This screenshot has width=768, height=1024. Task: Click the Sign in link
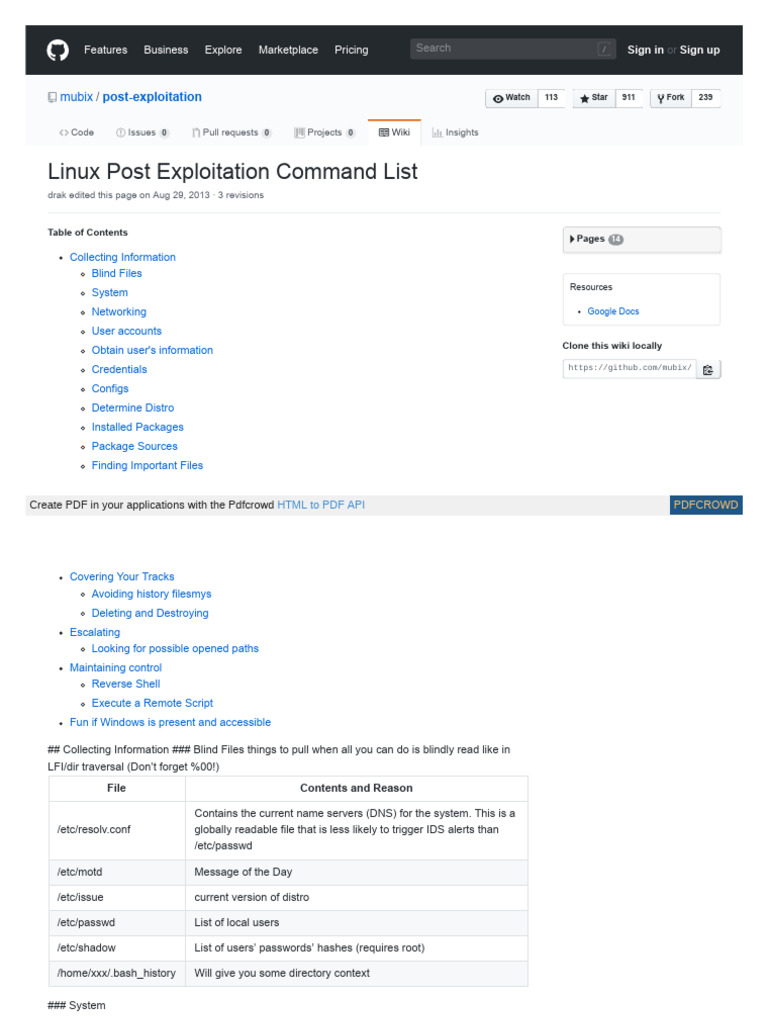tap(645, 50)
